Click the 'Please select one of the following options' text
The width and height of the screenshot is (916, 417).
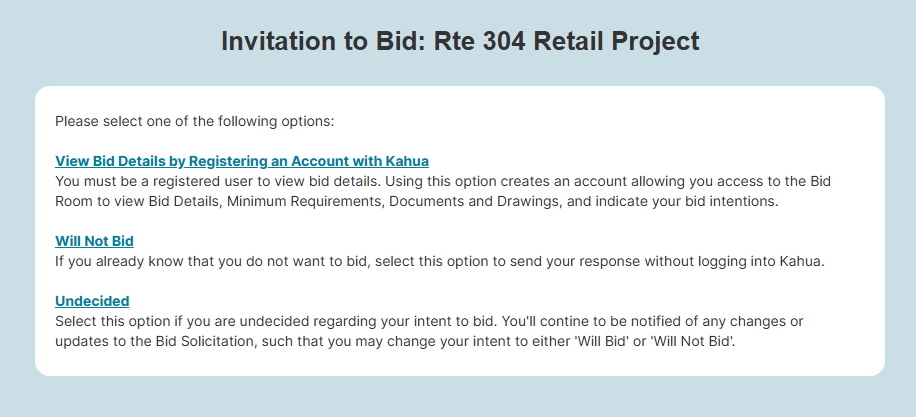[x=194, y=122]
